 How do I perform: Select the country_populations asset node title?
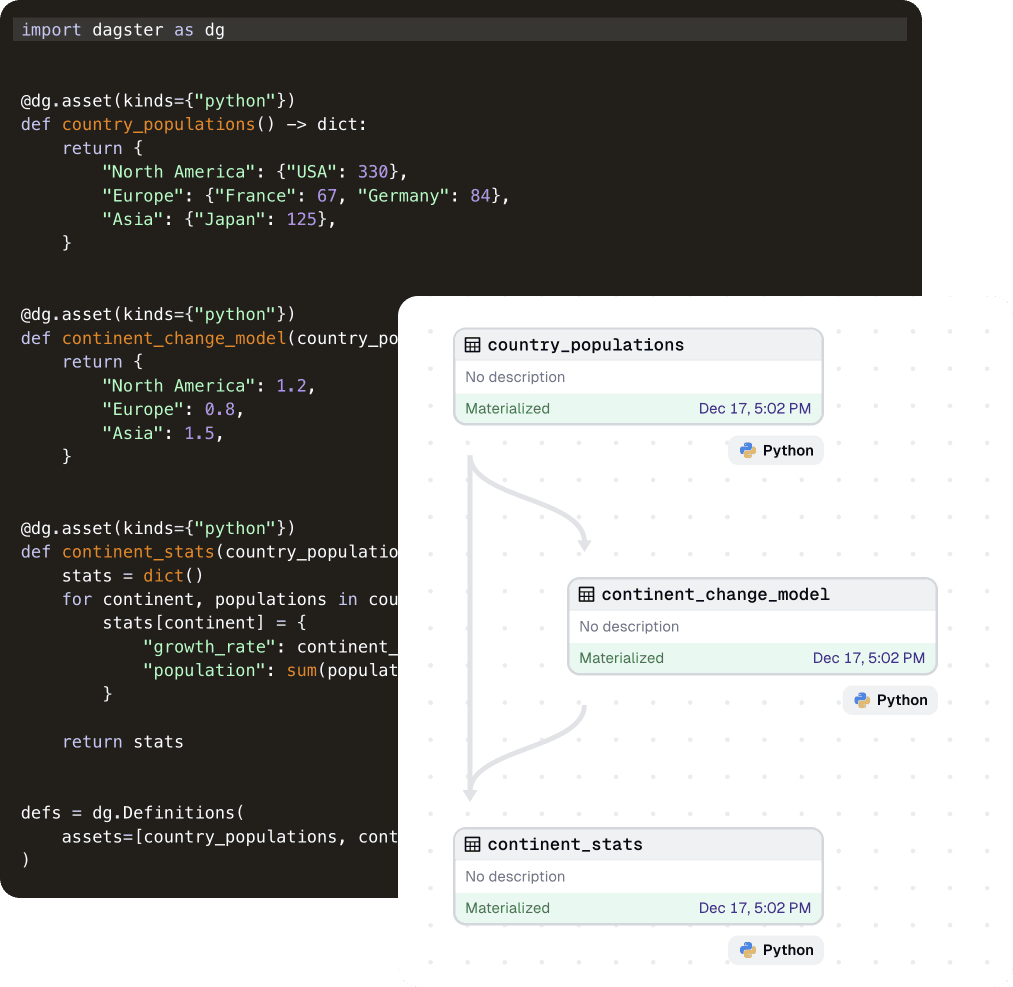tap(585, 345)
